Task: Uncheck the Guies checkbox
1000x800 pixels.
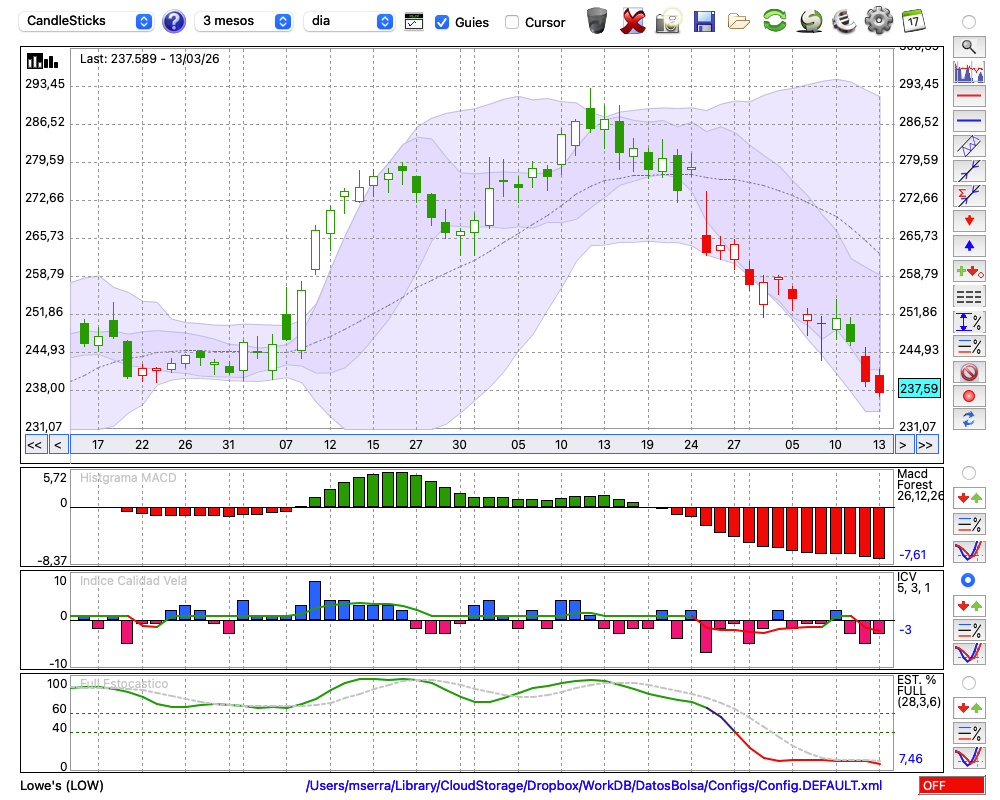Action: [442, 22]
